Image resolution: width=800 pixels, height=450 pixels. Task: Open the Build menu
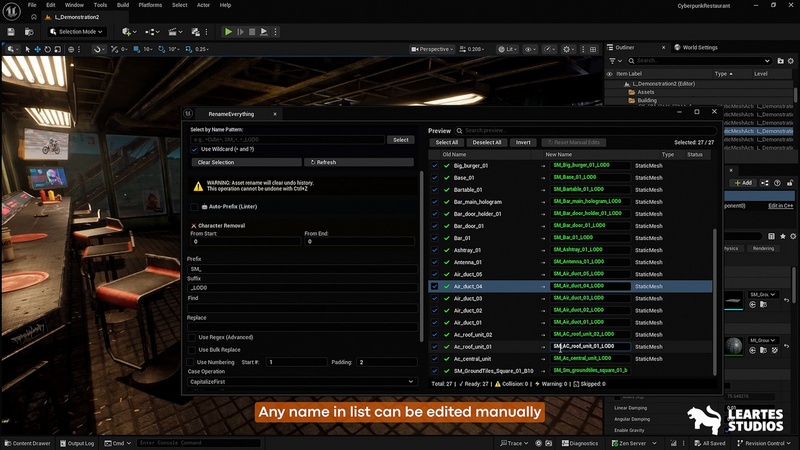tap(122, 5)
